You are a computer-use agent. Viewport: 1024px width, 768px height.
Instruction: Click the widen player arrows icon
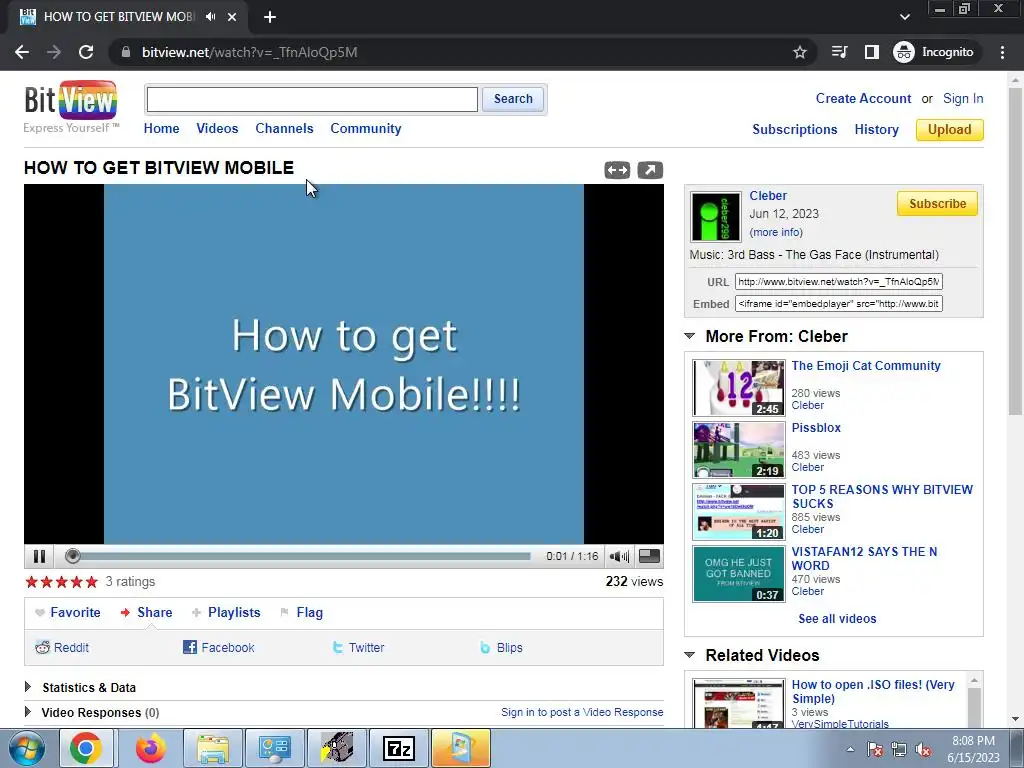tap(617, 170)
